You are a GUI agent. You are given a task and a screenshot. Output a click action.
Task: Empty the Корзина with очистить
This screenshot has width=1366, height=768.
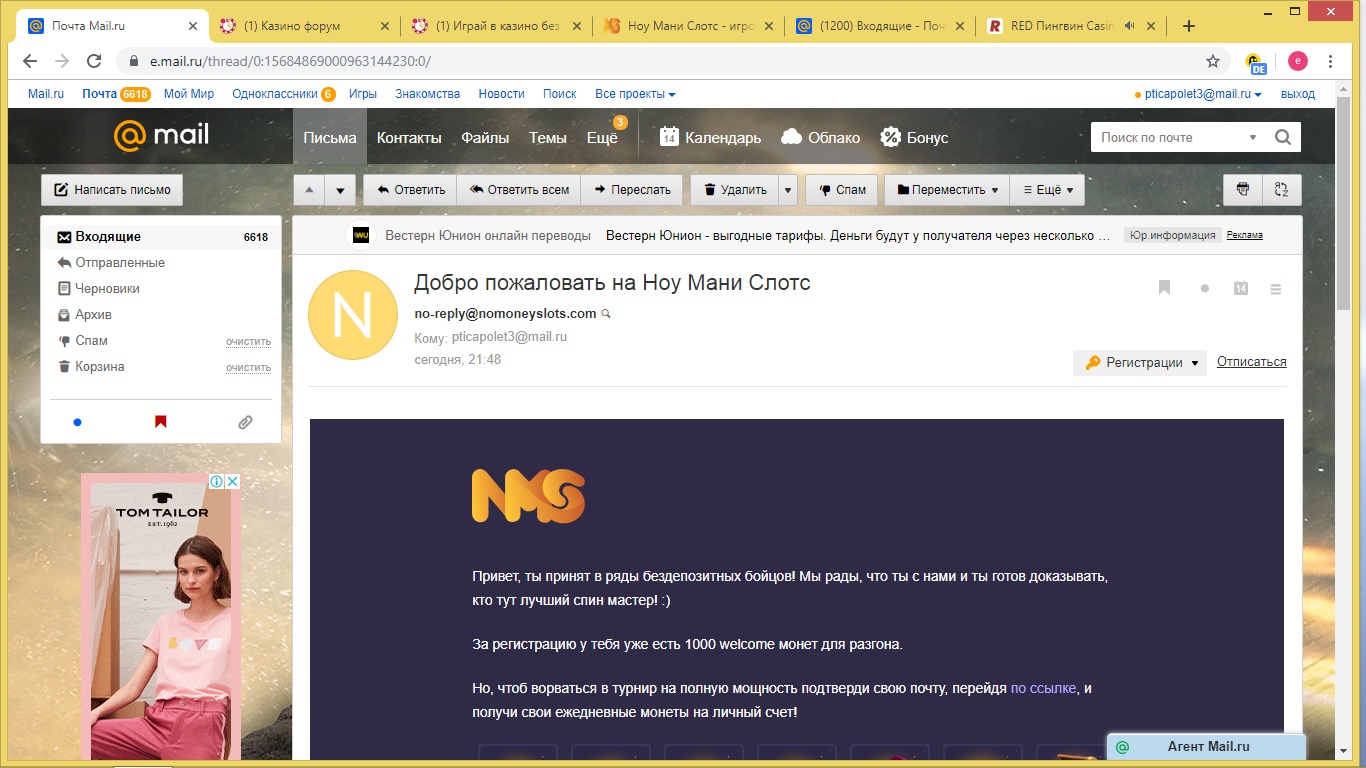[x=248, y=367]
